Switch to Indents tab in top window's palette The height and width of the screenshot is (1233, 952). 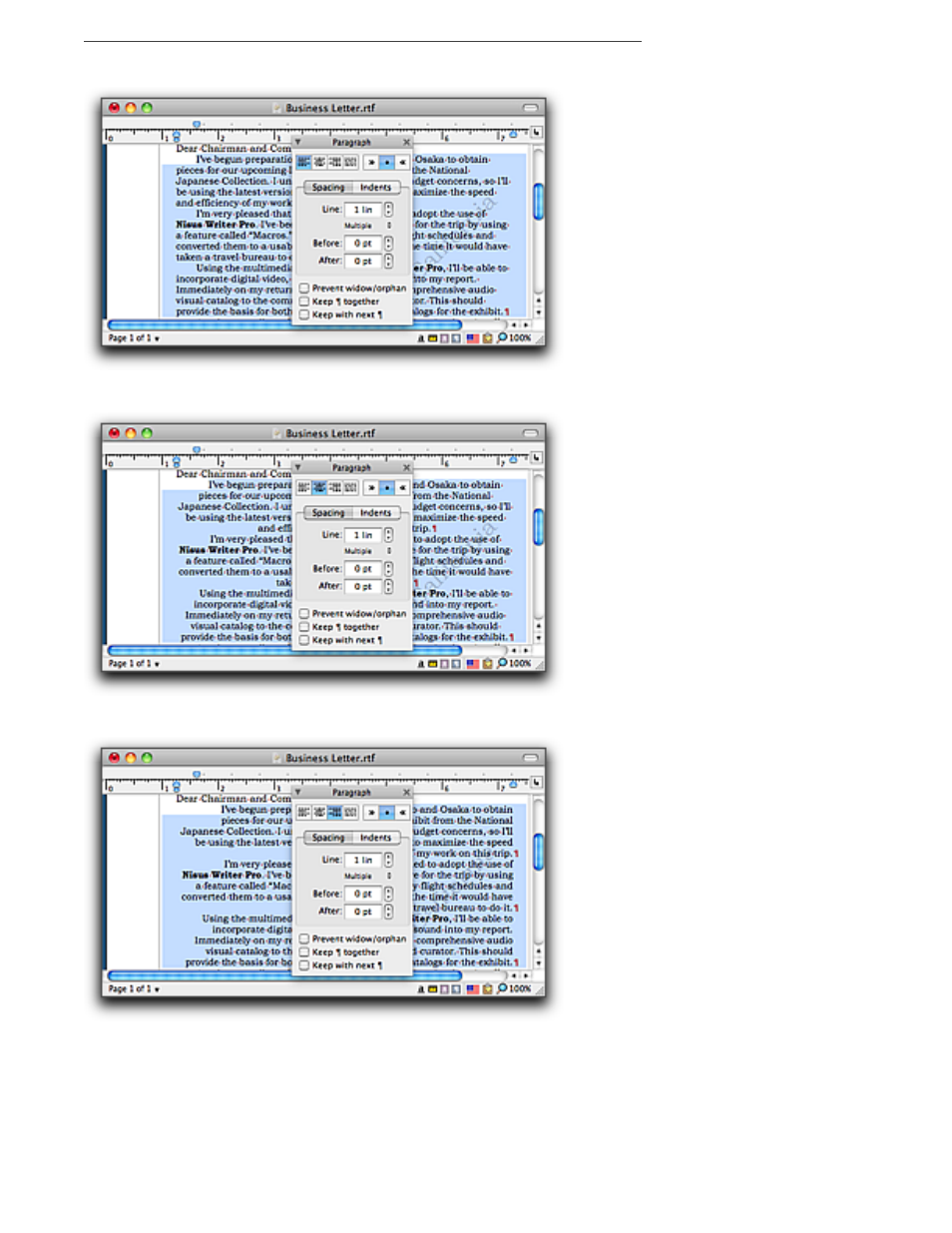[x=376, y=188]
